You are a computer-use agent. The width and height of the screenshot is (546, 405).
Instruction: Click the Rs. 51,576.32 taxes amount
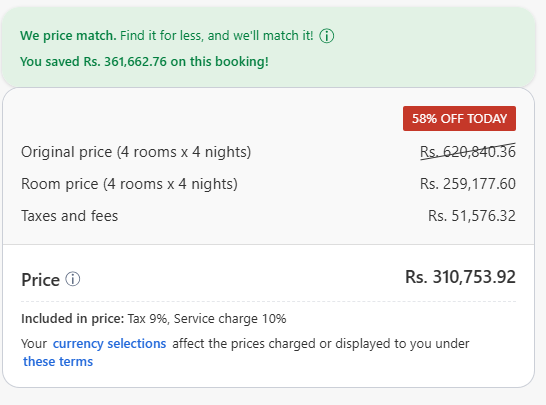[x=472, y=216]
